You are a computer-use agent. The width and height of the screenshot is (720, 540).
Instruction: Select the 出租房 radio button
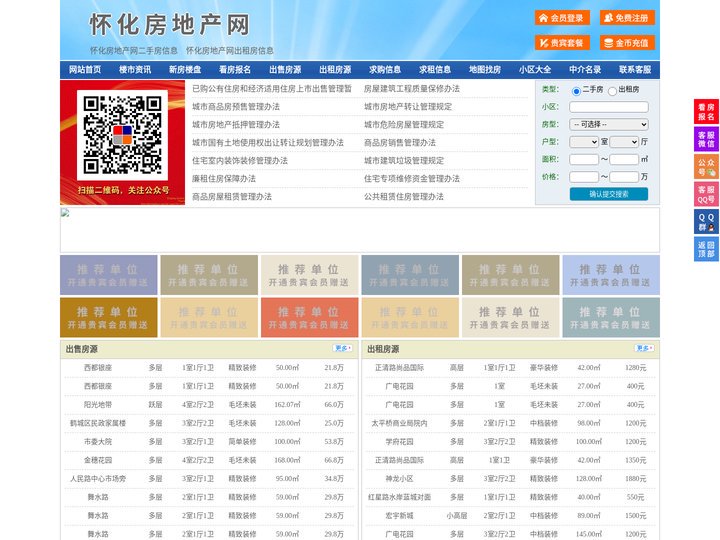(x=612, y=91)
